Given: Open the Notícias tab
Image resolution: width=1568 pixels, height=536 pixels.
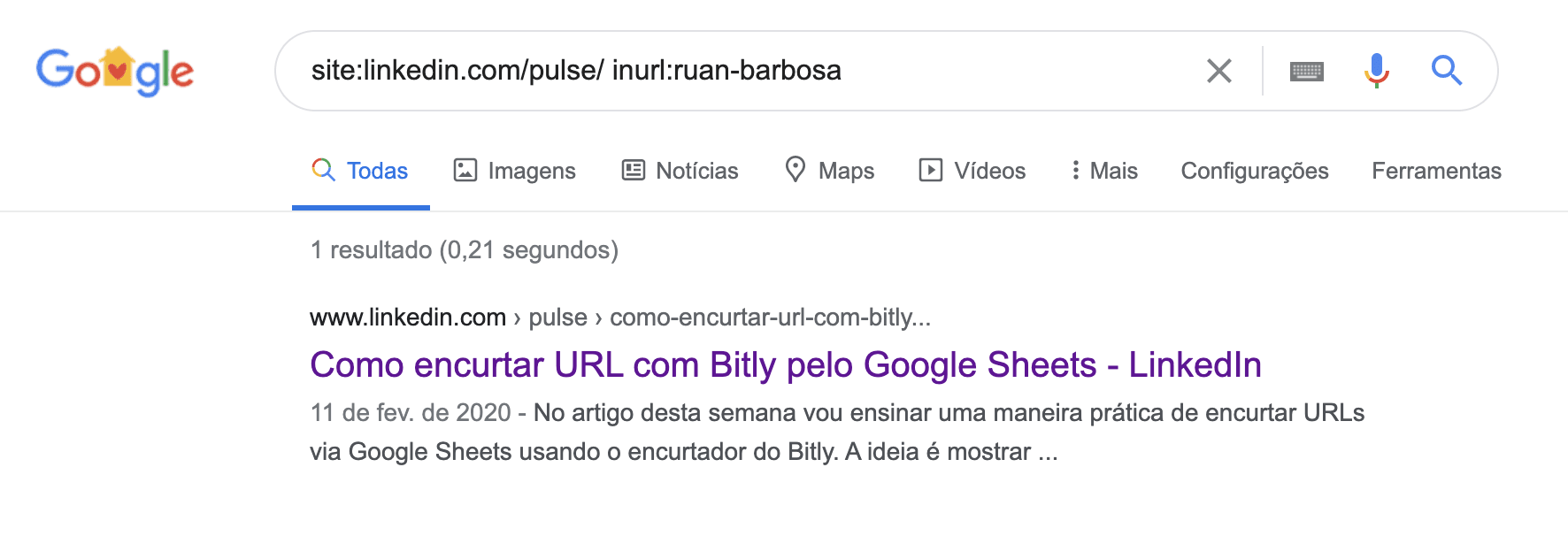Looking at the screenshot, I should coord(680,171).
